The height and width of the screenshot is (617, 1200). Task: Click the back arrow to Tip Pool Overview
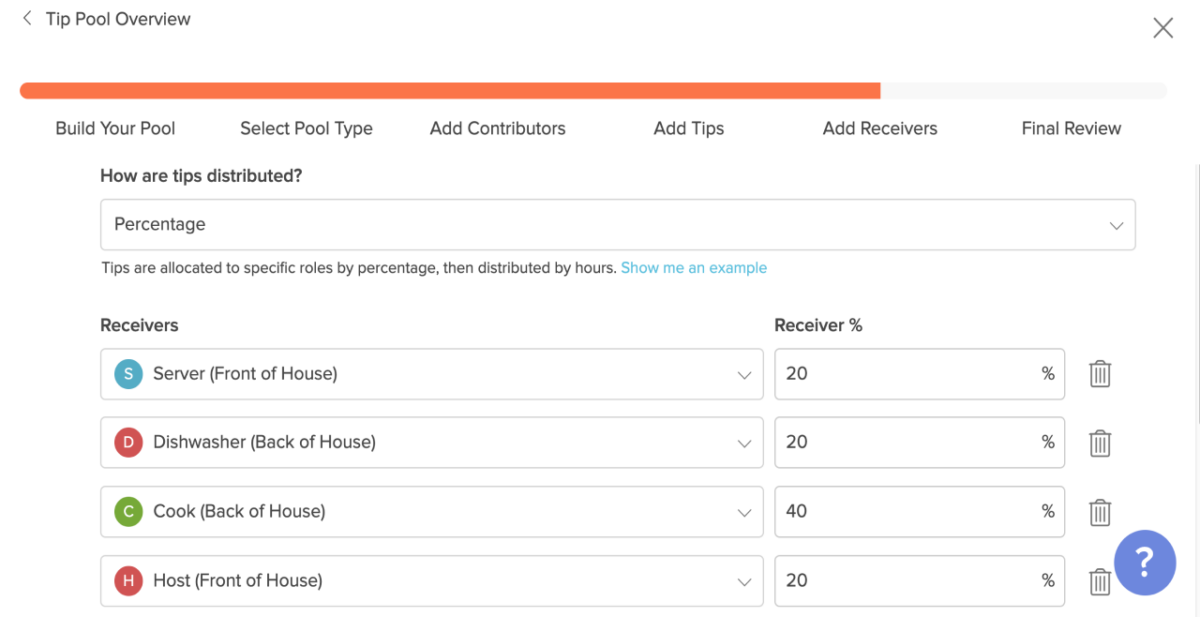click(x=27, y=17)
